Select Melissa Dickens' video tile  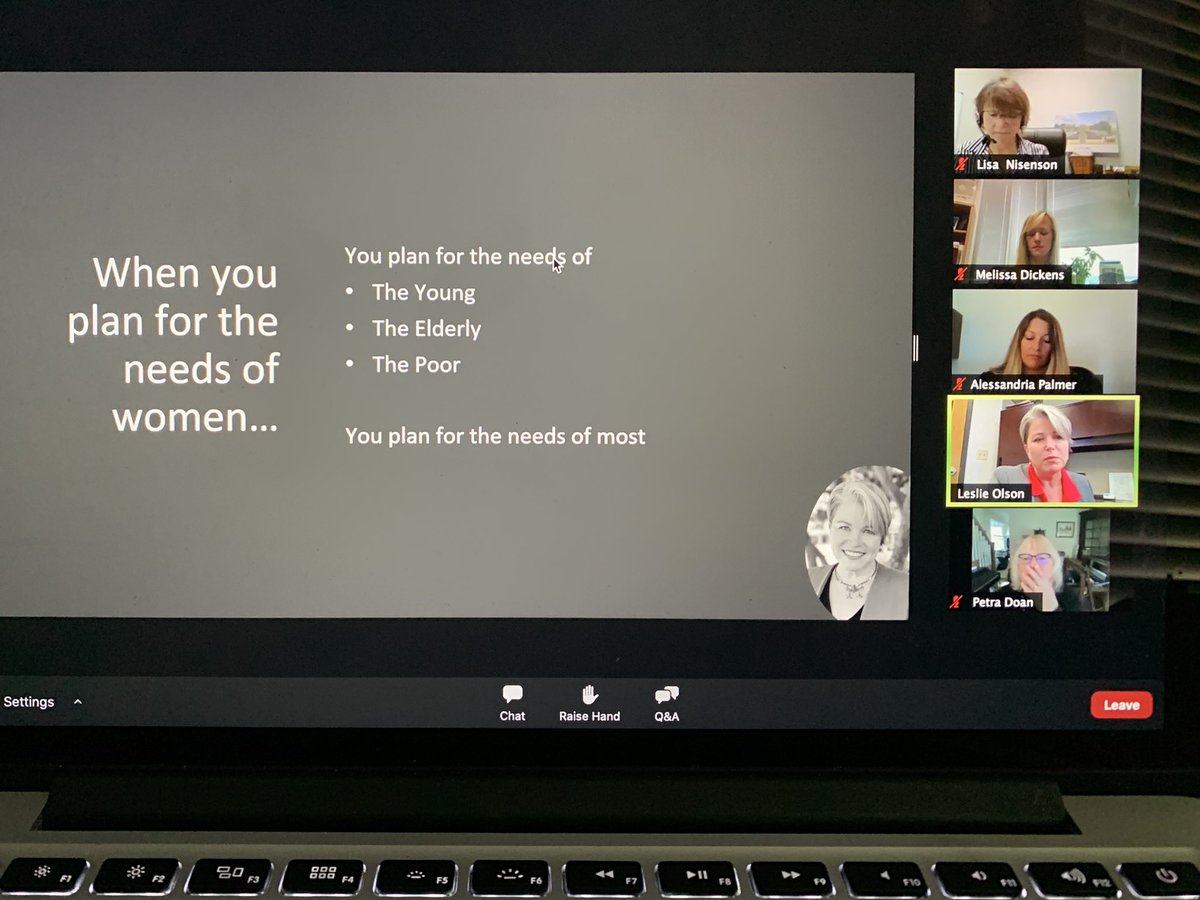tap(1046, 232)
